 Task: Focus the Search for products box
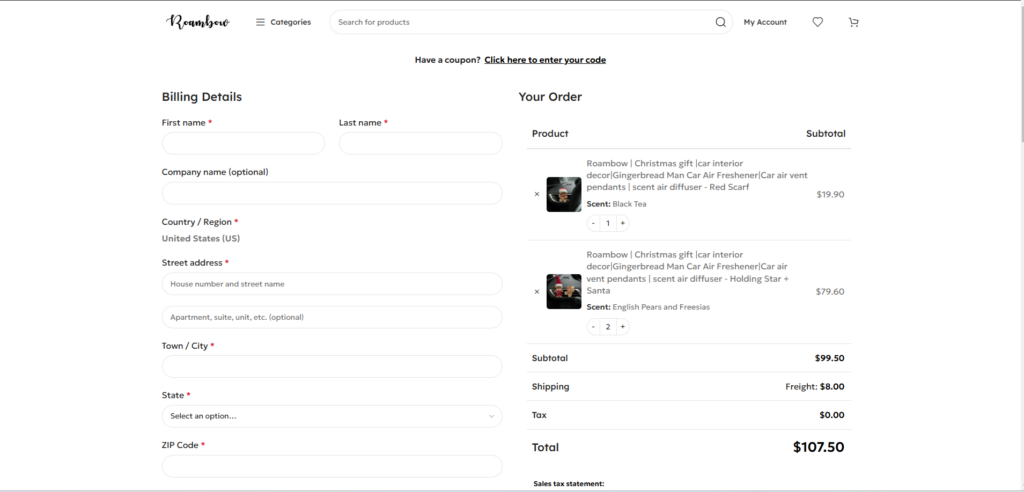pos(522,22)
